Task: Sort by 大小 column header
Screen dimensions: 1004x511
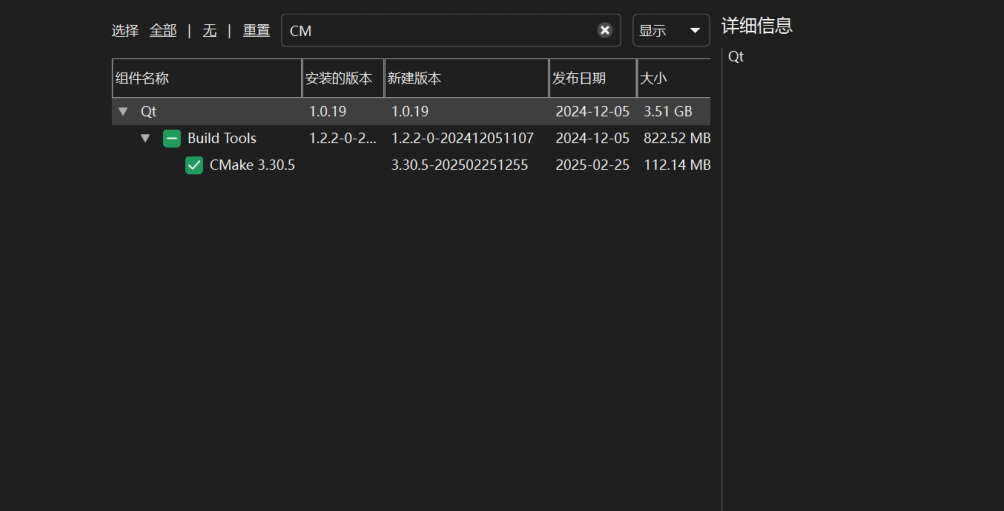Action: pos(674,78)
